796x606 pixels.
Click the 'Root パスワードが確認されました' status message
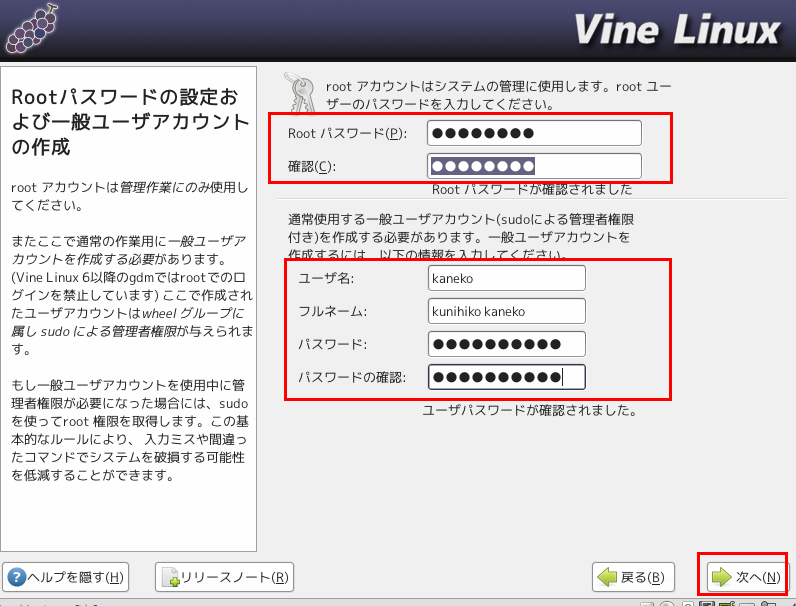tap(532, 189)
